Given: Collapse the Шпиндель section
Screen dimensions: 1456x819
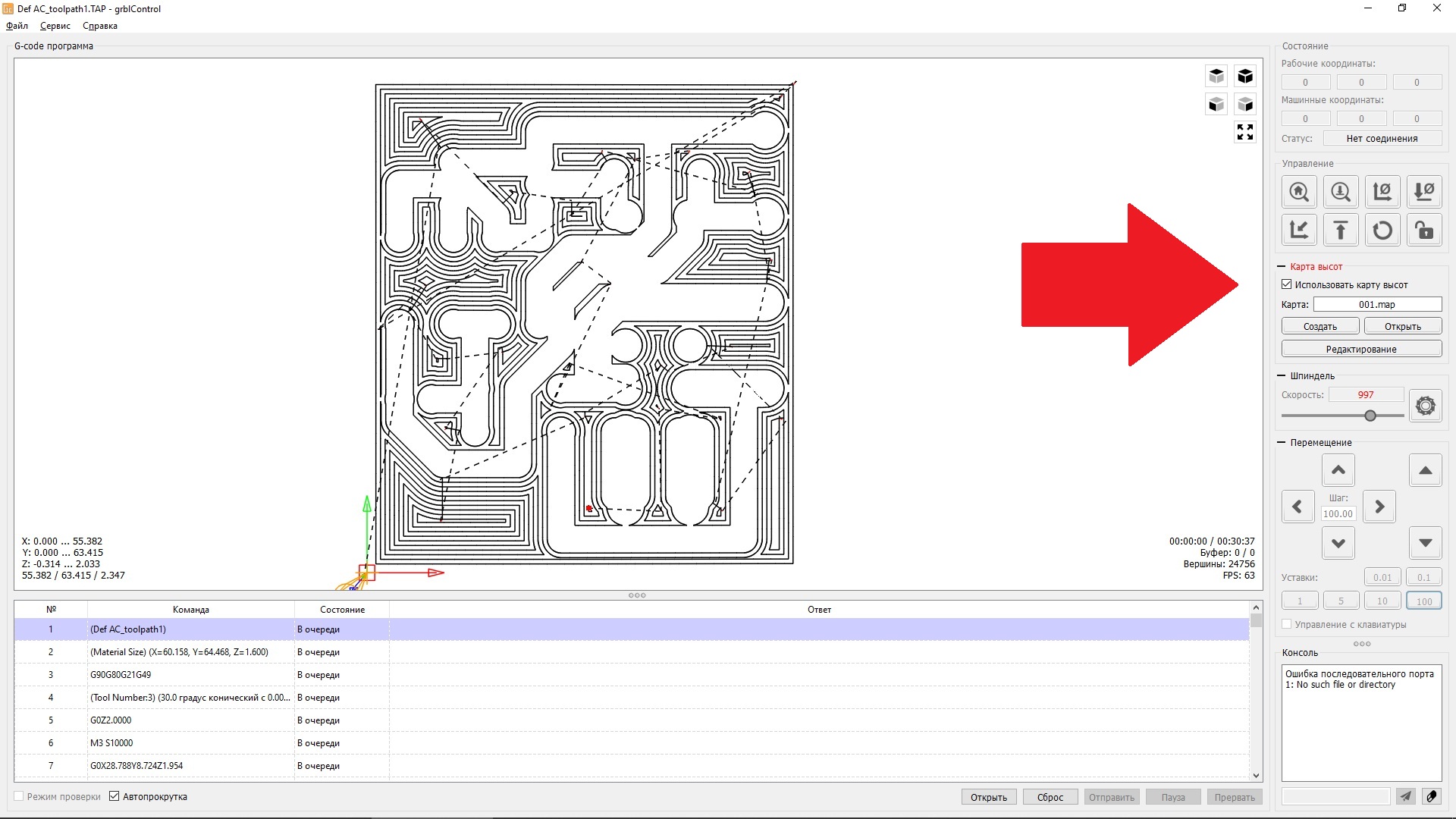Looking at the screenshot, I should (1282, 376).
